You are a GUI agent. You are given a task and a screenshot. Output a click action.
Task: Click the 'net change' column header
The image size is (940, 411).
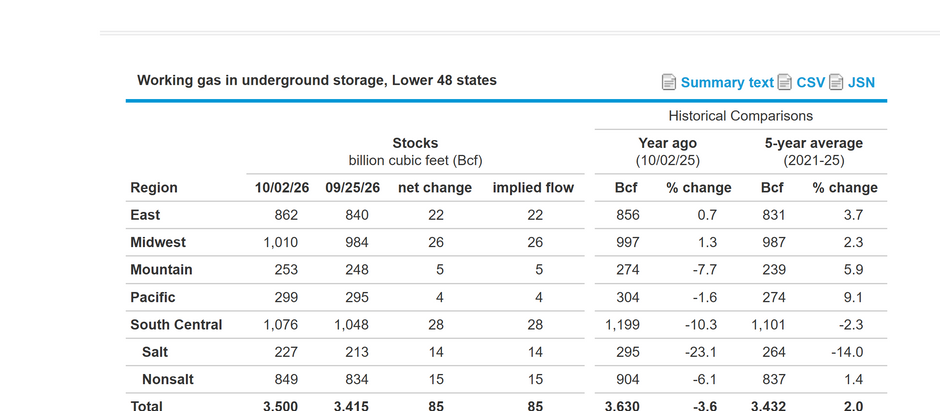[435, 188]
